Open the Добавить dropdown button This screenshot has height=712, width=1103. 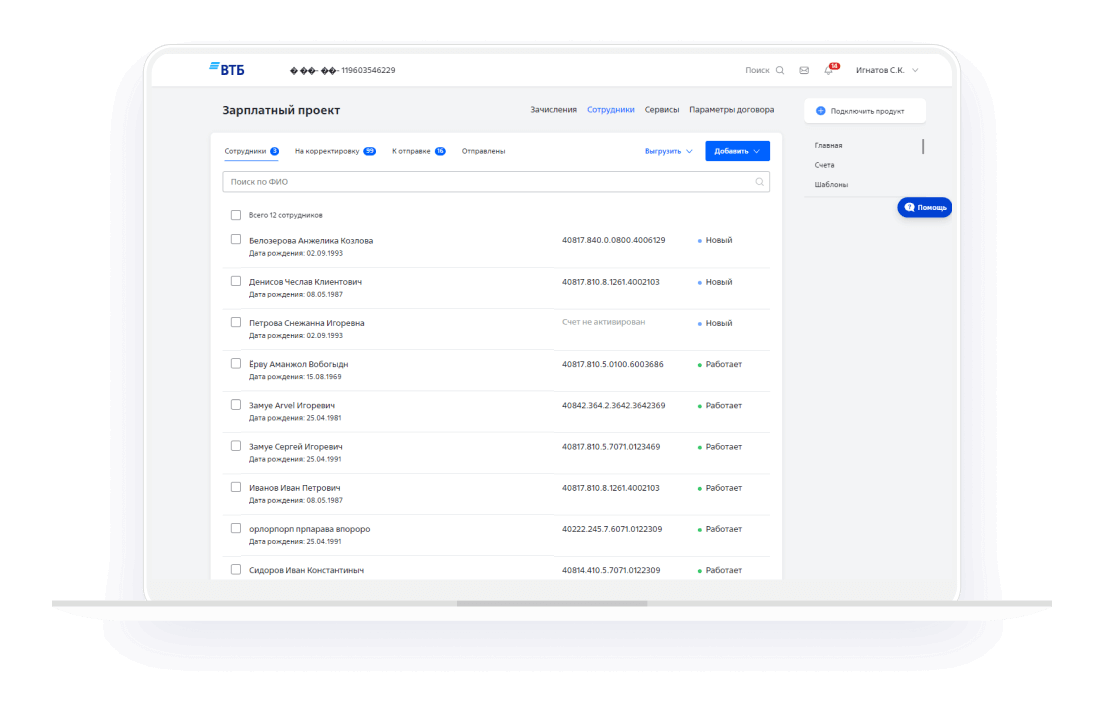(x=737, y=151)
